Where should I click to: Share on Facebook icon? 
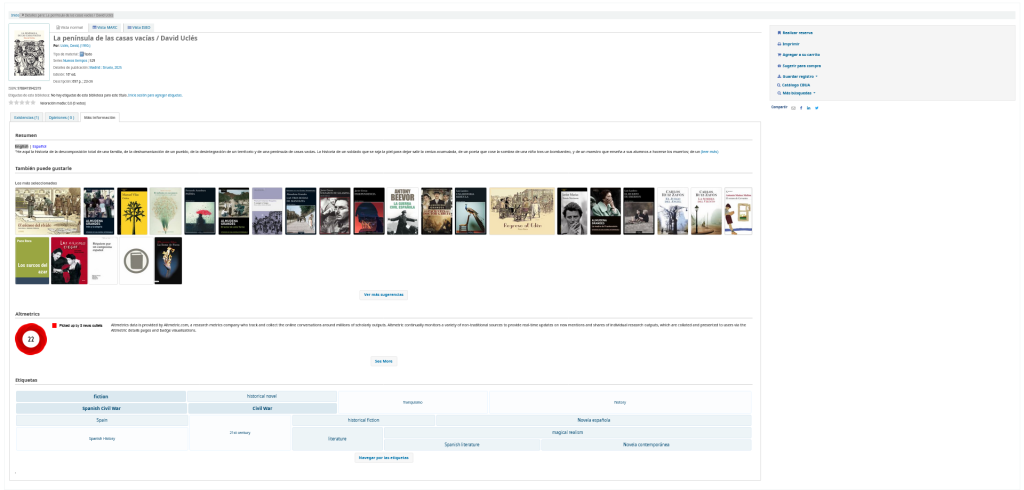[x=801, y=107]
